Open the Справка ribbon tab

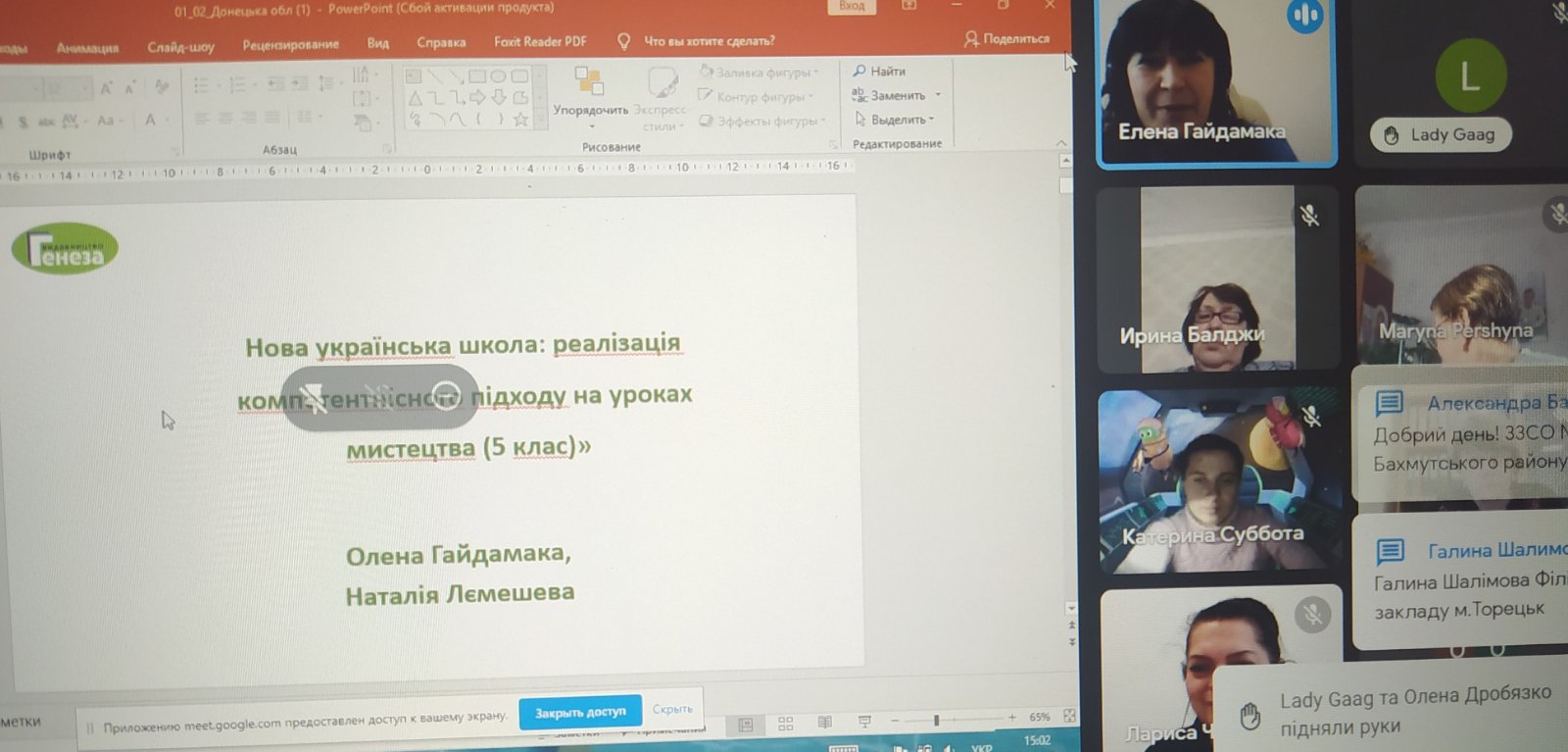[x=441, y=42]
